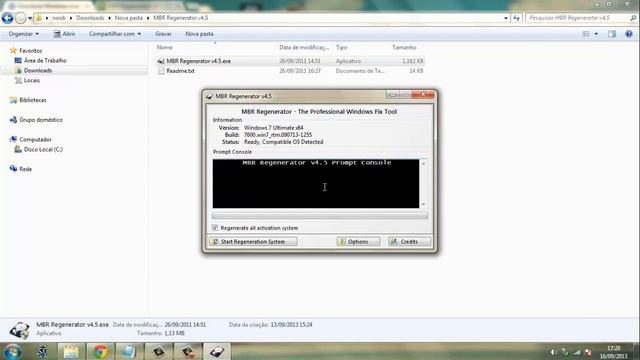Toggle the preview pane icon
The image size is (640, 360).
(x=611, y=34)
